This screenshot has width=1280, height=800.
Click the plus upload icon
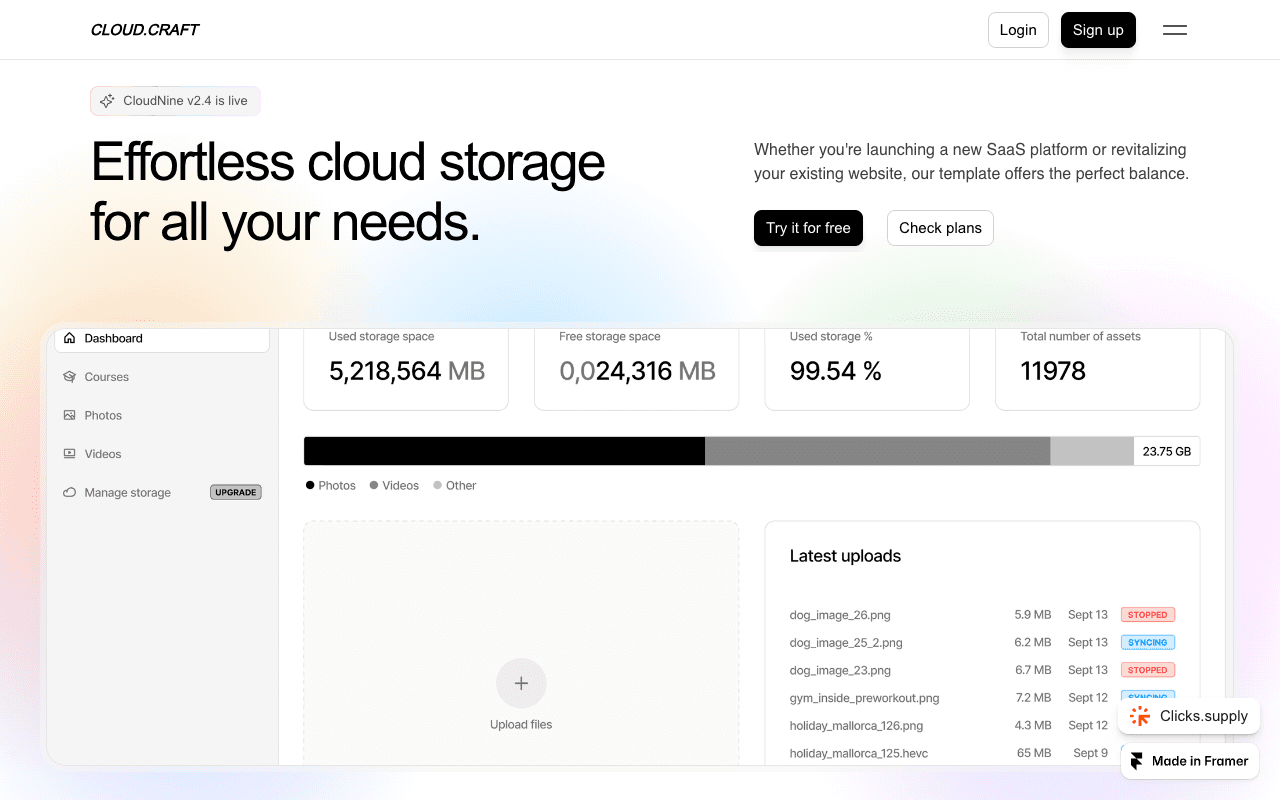pyautogui.click(x=521, y=683)
